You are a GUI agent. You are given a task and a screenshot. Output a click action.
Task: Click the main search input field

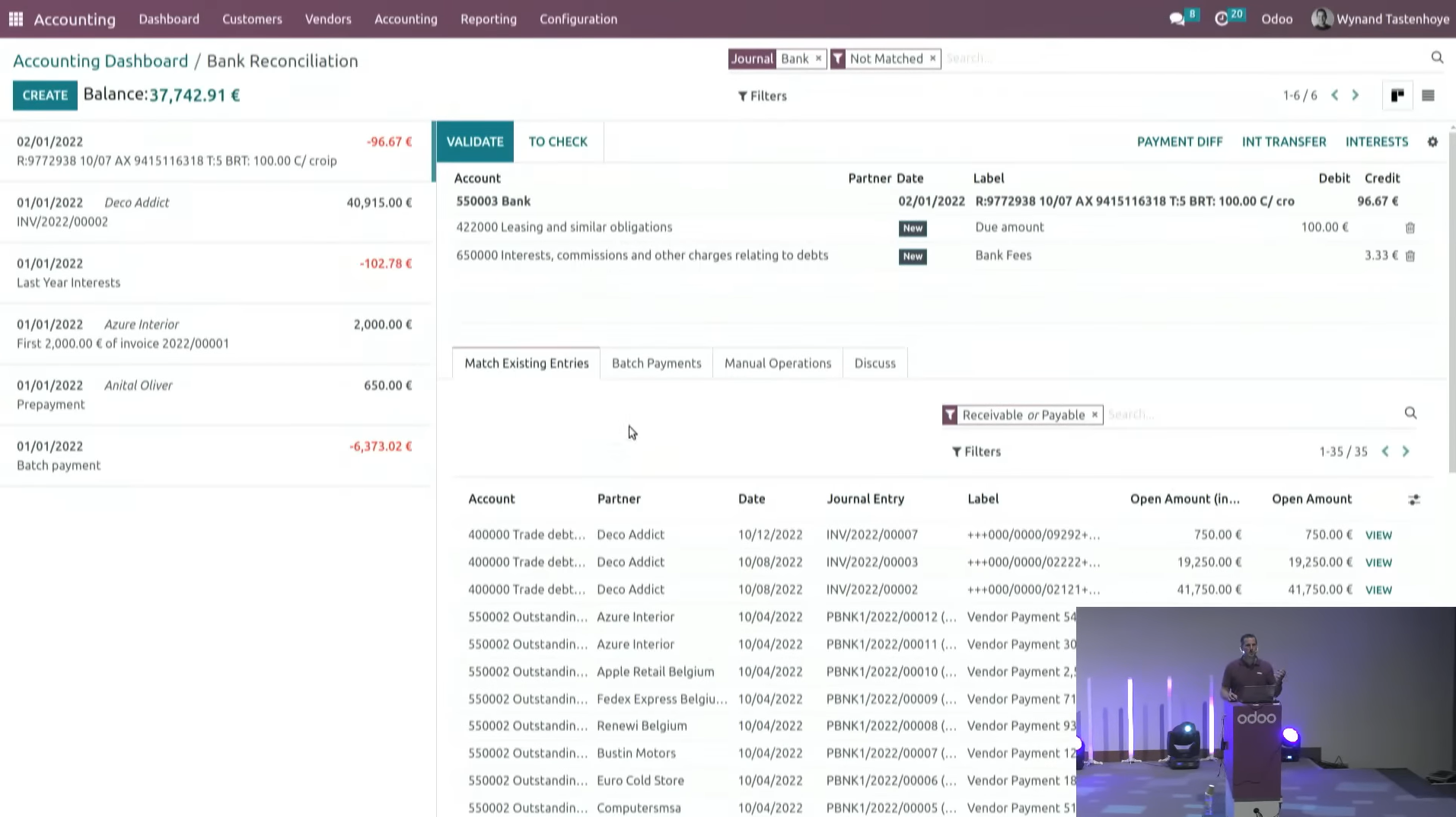click(1184, 59)
